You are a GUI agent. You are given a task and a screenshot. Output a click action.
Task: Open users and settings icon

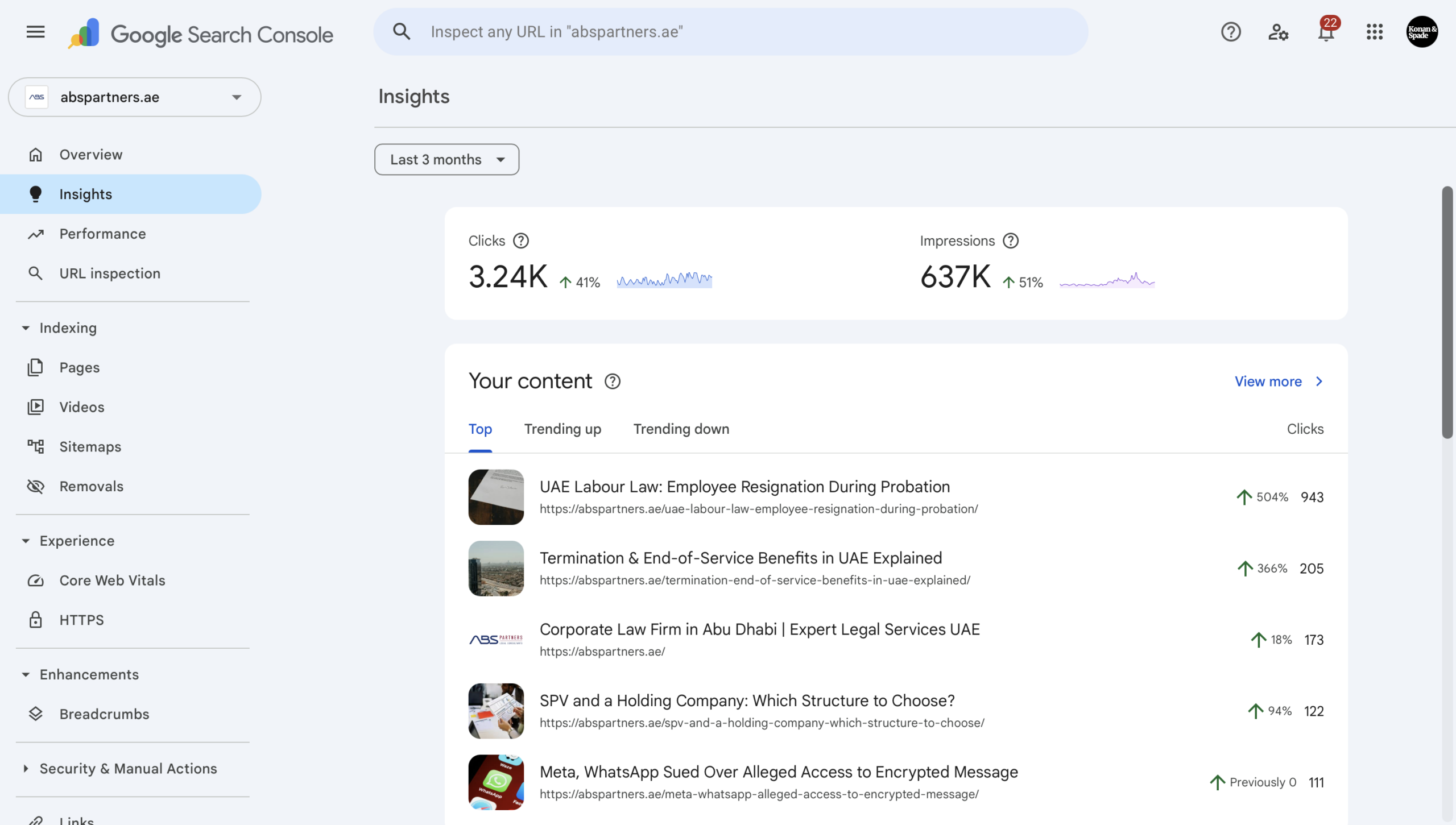(x=1278, y=32)
